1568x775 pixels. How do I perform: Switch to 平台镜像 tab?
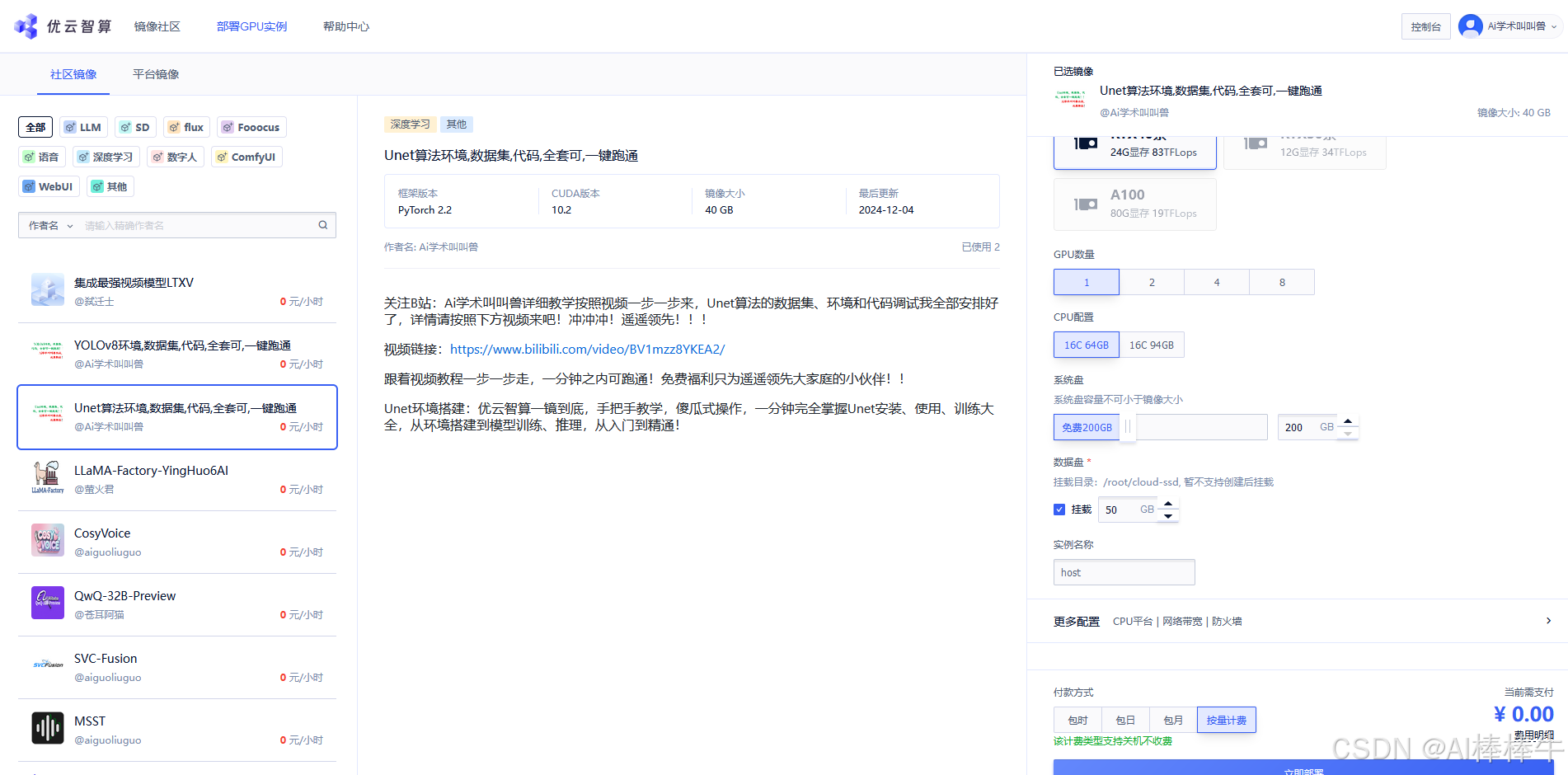pyautogui.click(x=156, y=74)
